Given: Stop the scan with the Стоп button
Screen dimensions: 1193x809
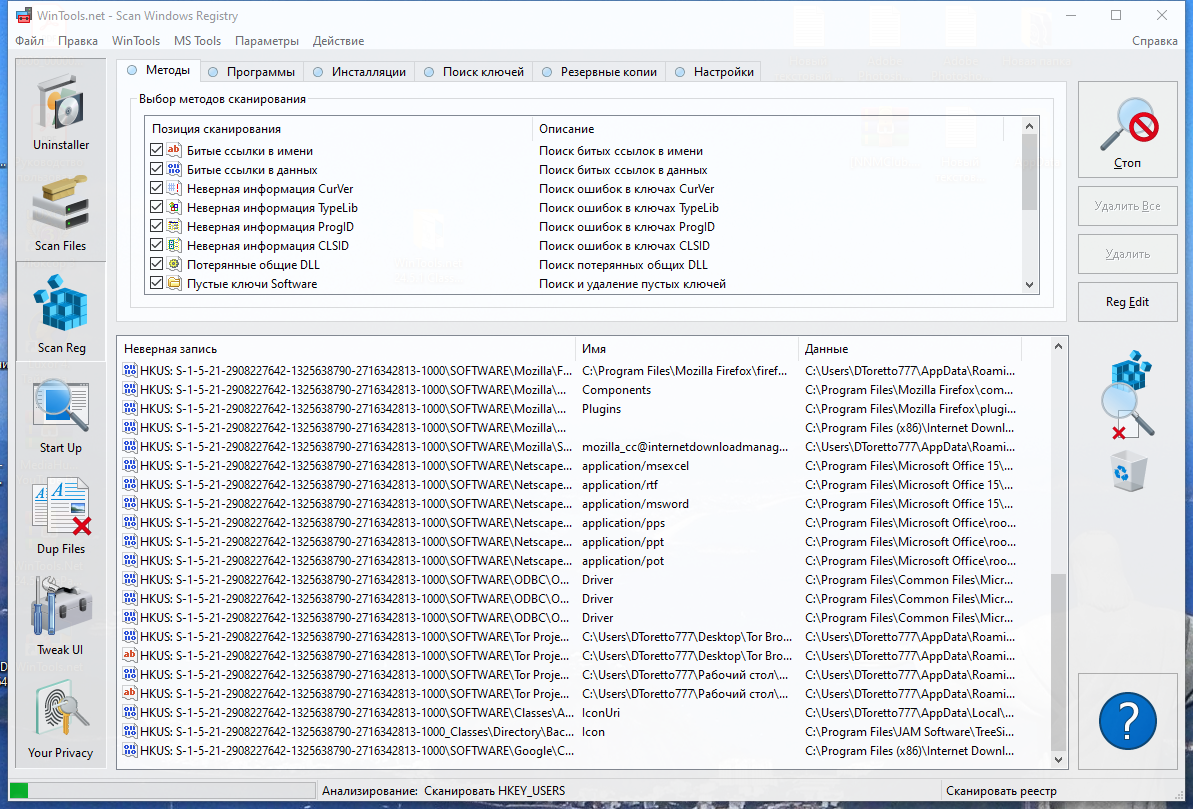Looking at the screenshot, I should pos(1128,130).
